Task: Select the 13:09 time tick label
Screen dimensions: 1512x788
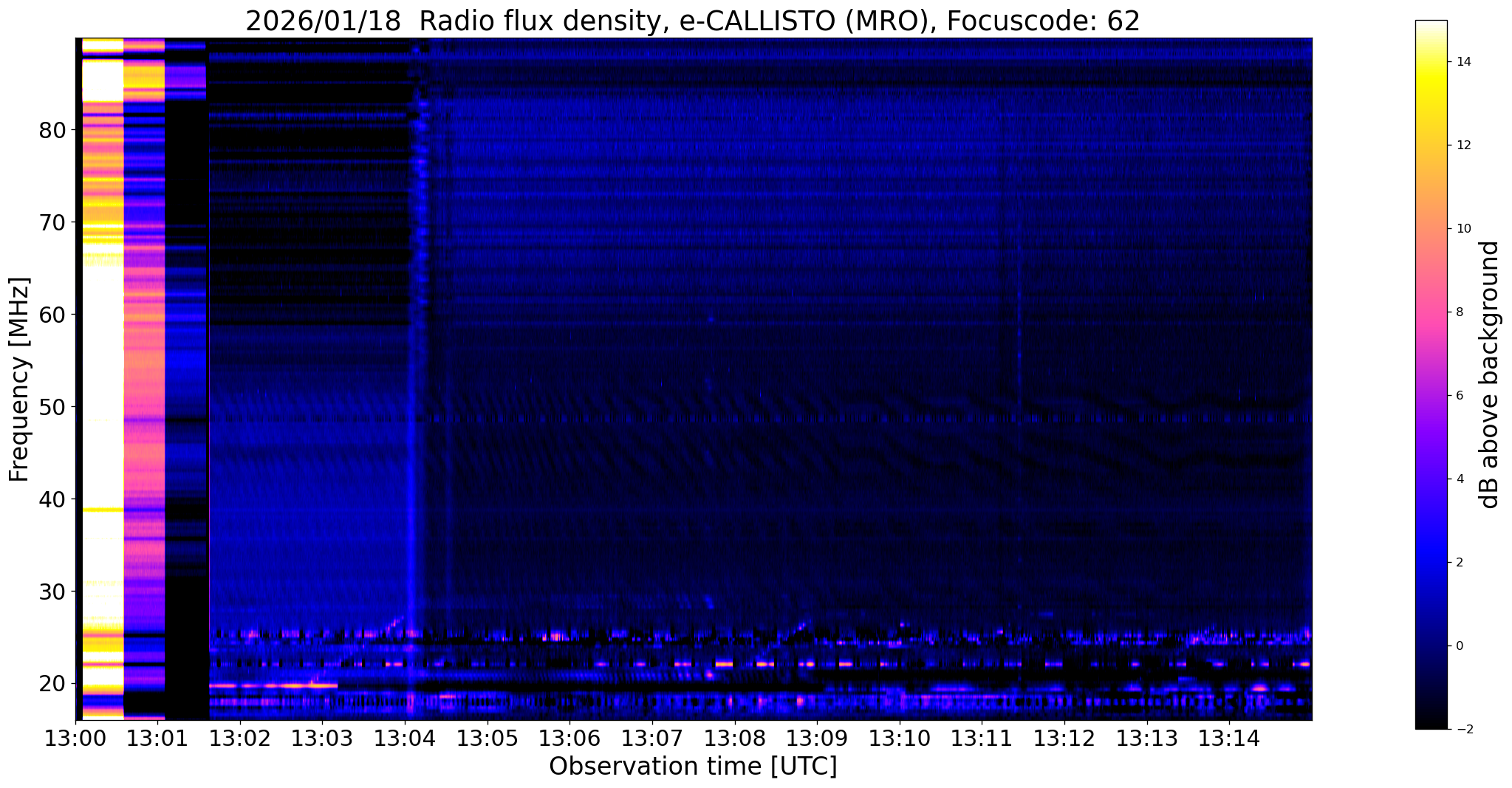Action: coord(817,738)
